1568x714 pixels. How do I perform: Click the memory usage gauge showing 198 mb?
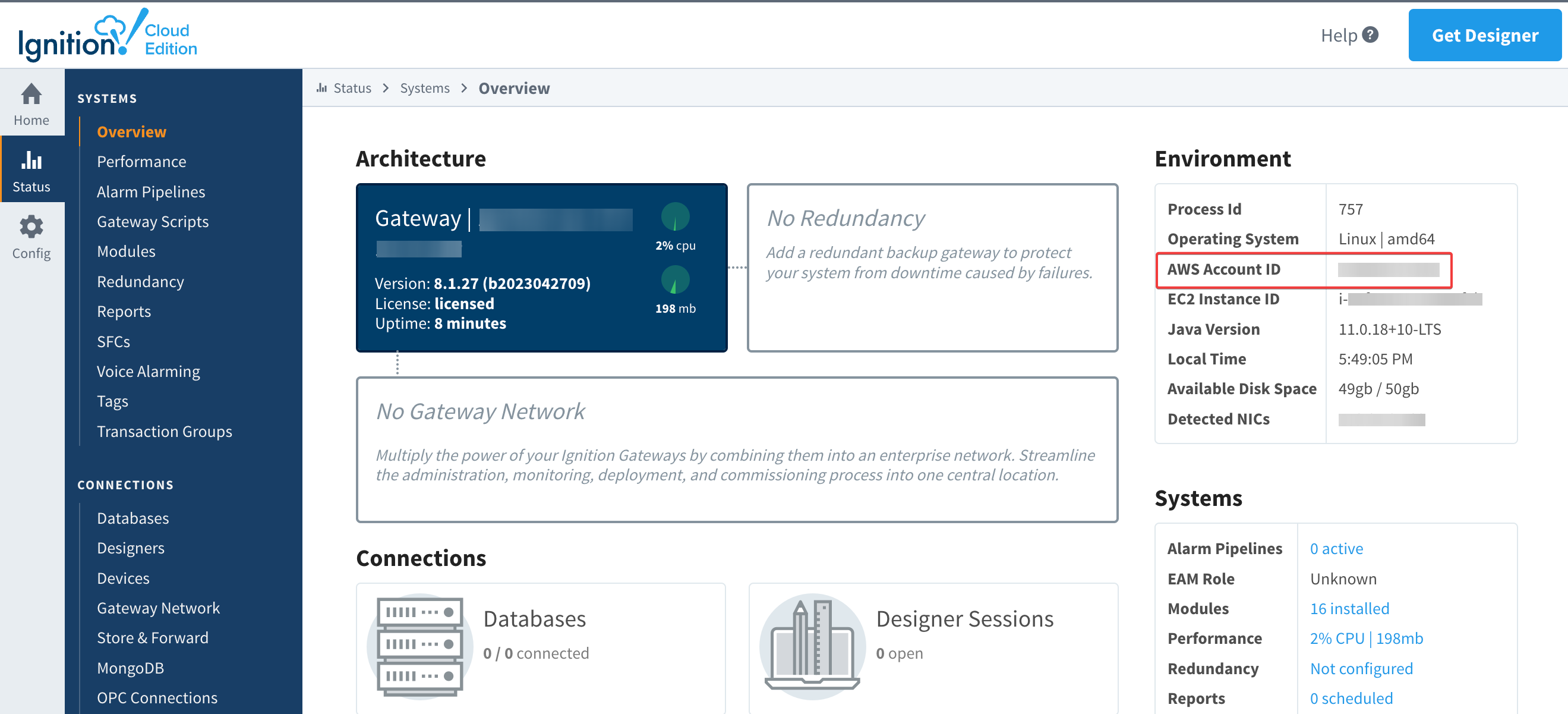click(675, 280)
